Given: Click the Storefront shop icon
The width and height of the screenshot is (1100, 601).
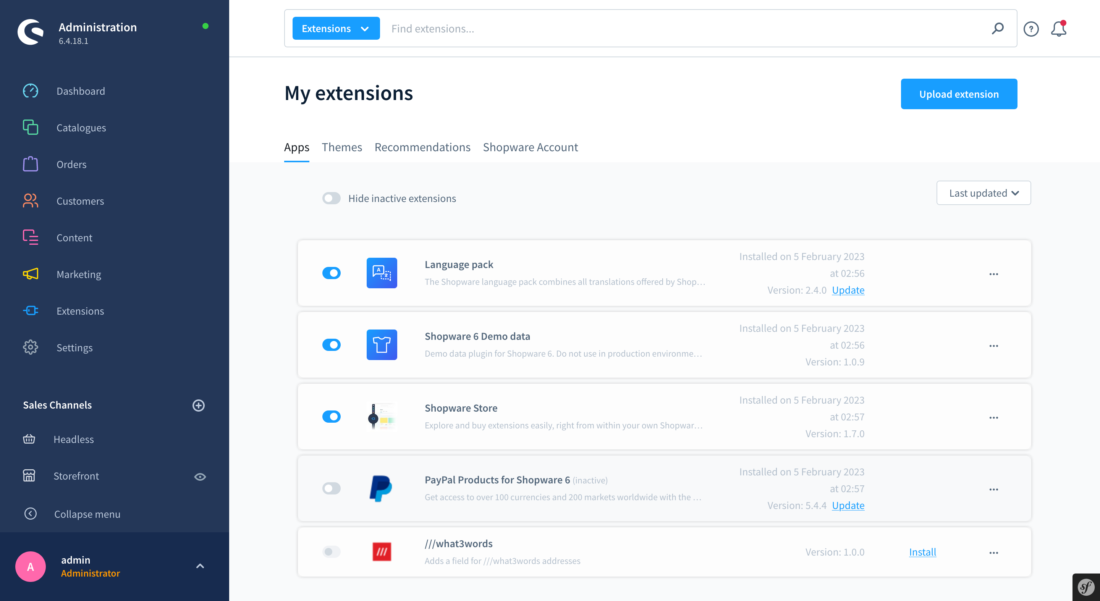Looking at the screenshot, I should [x=29, y=475].
